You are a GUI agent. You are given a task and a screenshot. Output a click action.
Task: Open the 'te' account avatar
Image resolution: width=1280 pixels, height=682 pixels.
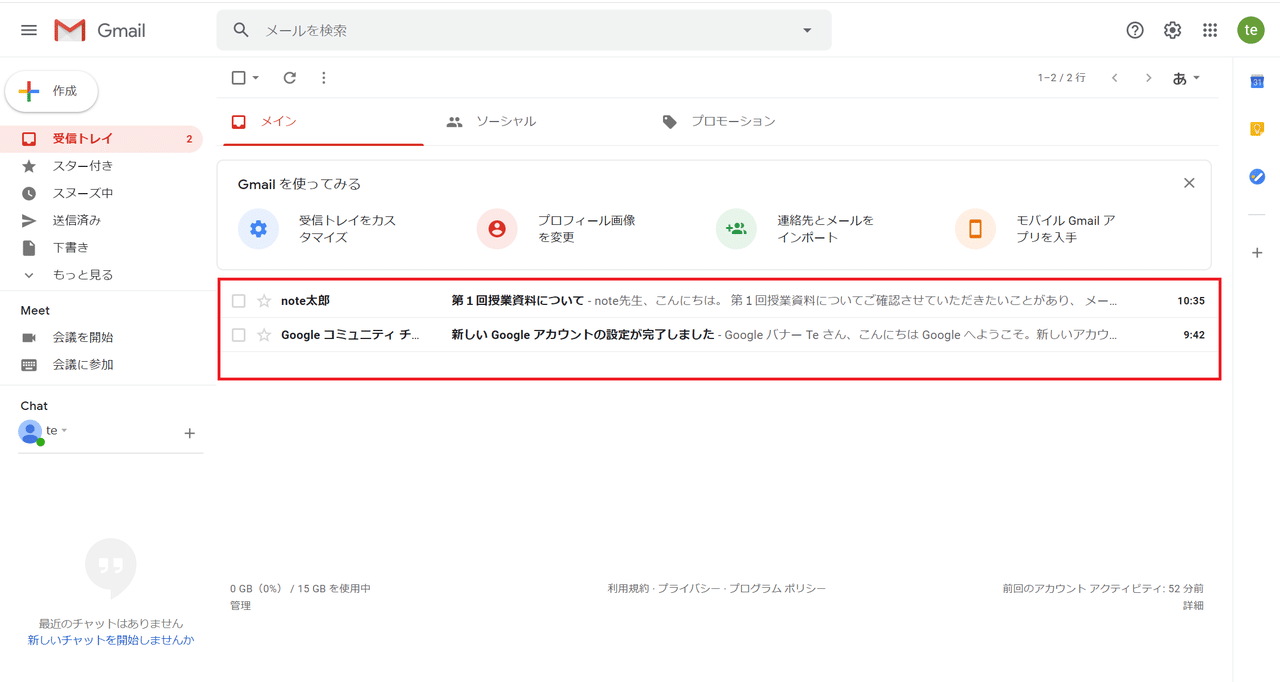click(x=1251, y=30)
